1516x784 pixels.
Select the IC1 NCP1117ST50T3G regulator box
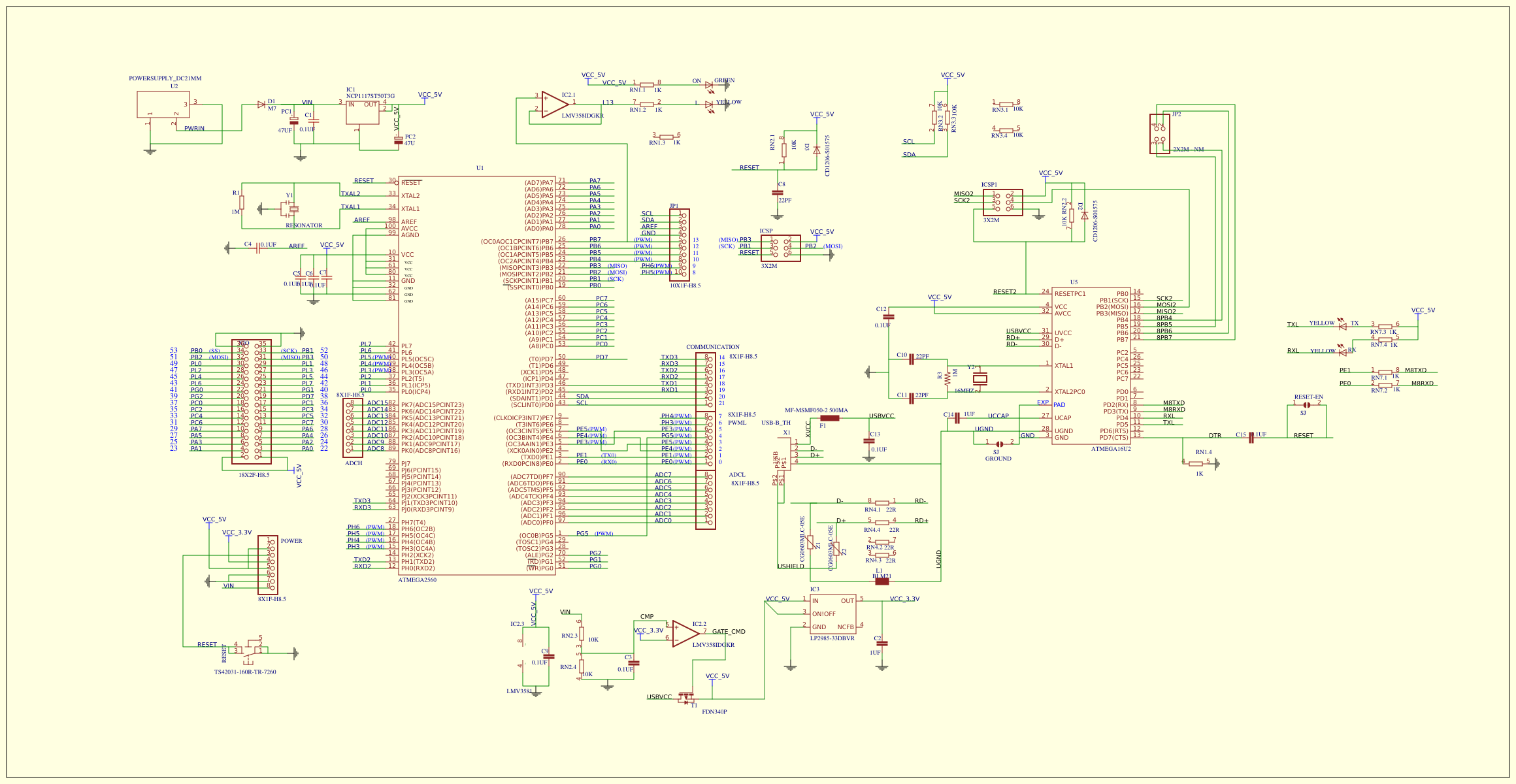click(x=362, y=112)
